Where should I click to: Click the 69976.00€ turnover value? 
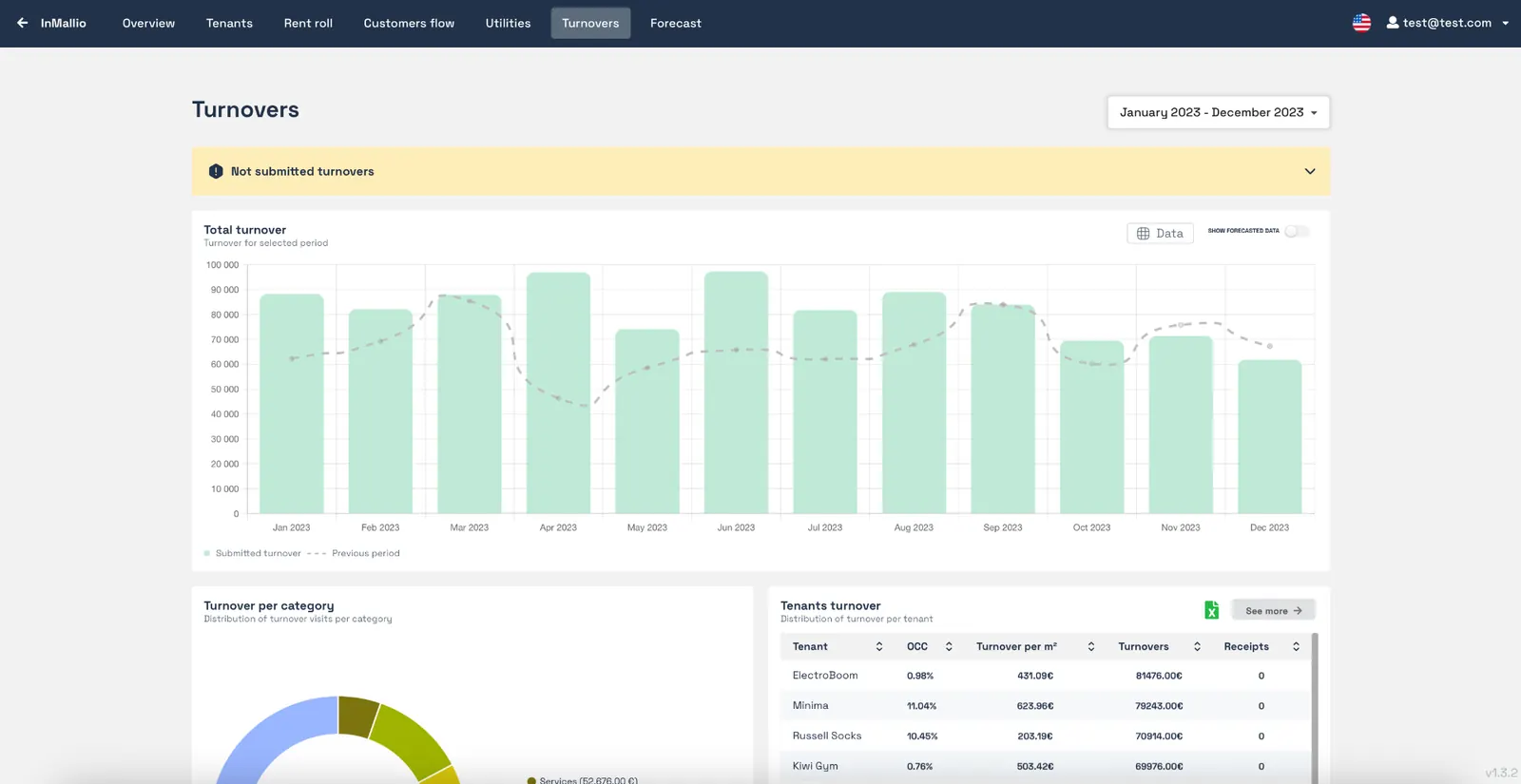(1159, 766)
